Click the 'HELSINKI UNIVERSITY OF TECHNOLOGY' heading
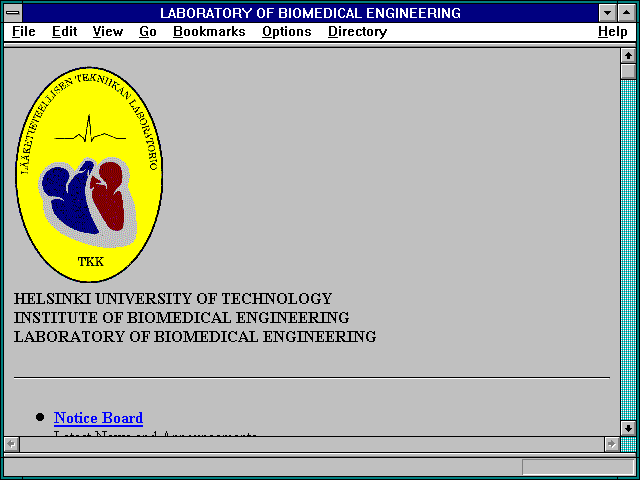The image size is (640, 480). pos(173,299)
